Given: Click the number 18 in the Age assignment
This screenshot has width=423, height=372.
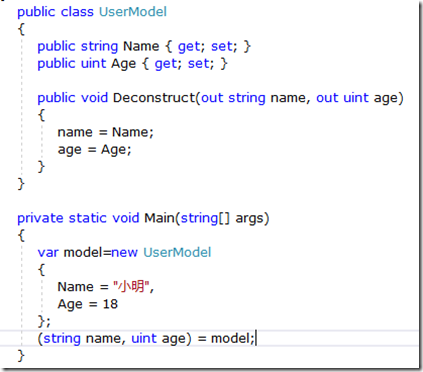Looking at the screenshot, I should pos(110,304).
